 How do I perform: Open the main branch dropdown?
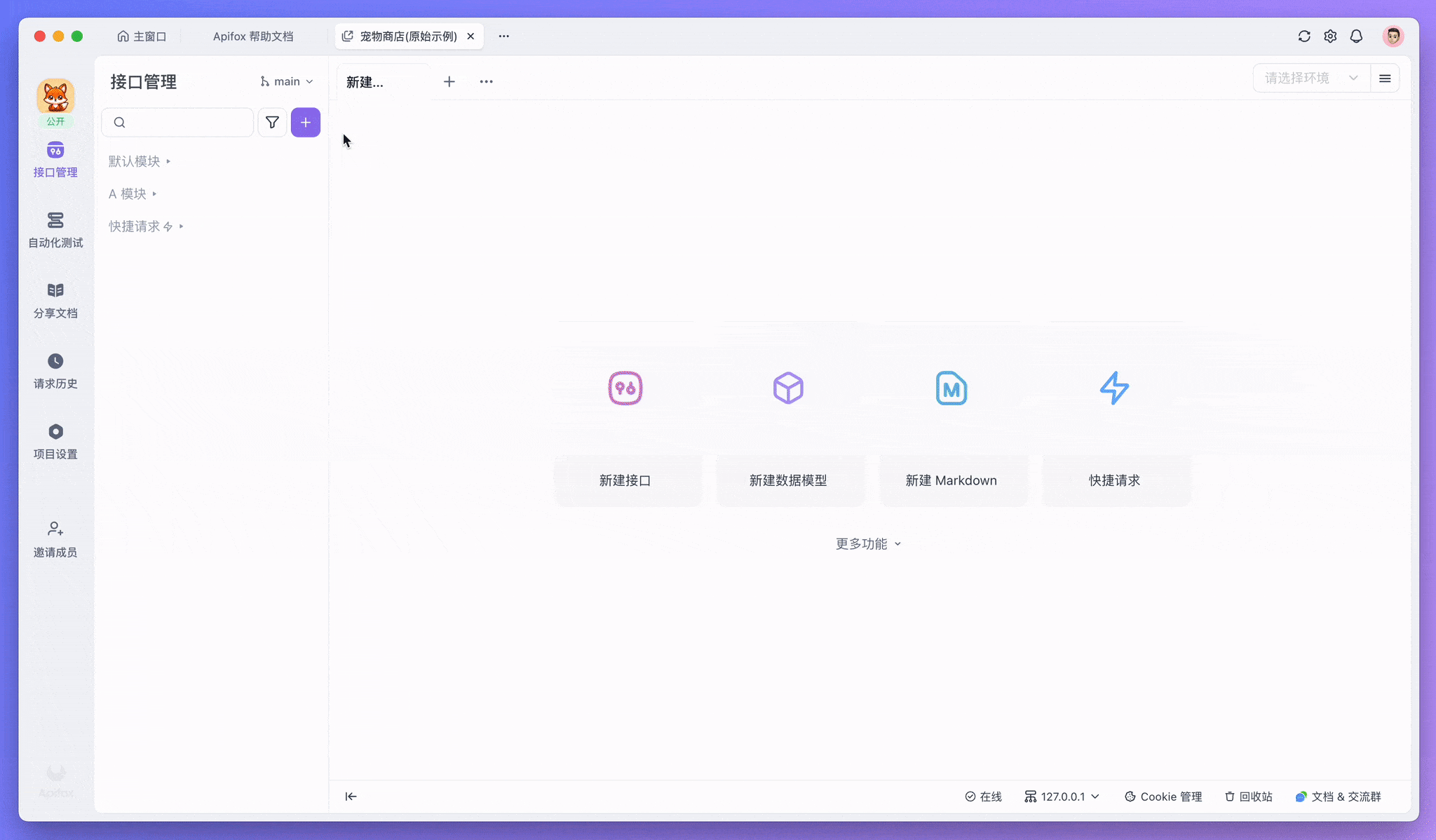287,81
